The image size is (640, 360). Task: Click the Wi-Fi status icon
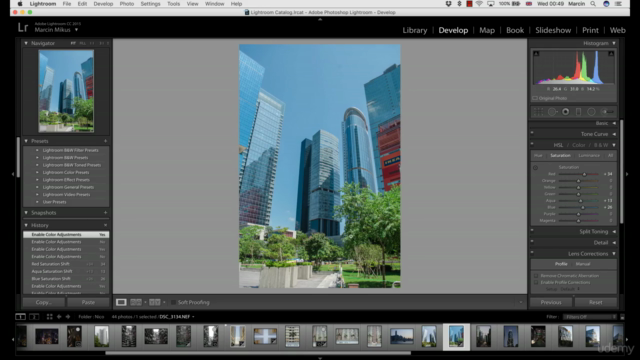coord(479,4)
